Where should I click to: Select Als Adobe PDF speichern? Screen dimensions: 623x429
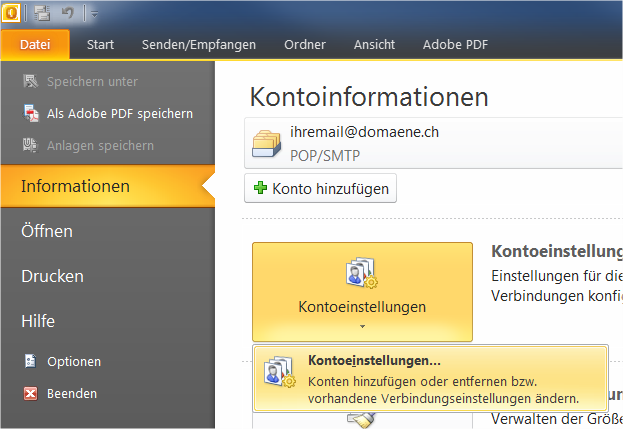click(120, 114)
